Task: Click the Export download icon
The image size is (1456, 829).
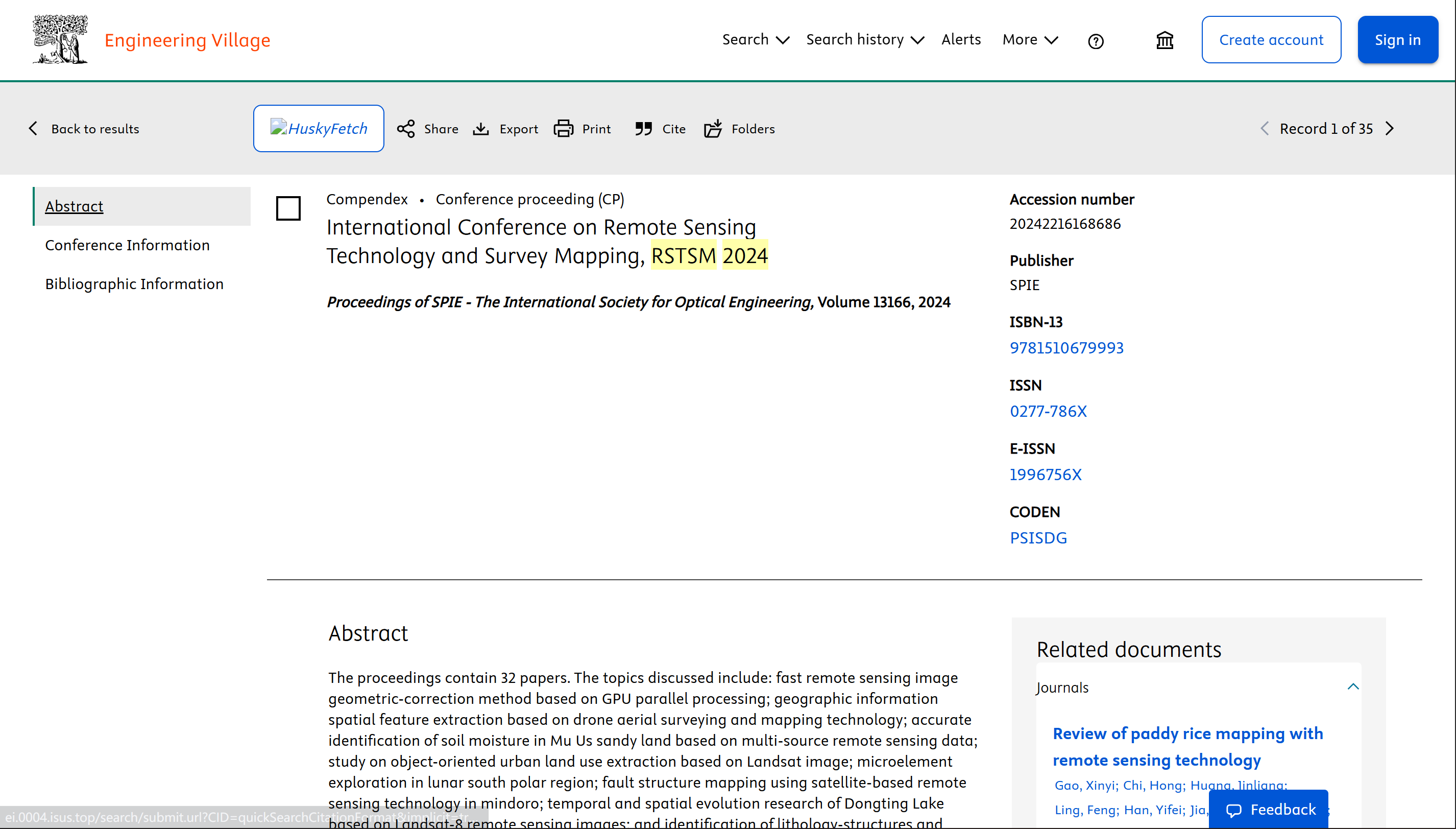Action: (x=481, y=129)
